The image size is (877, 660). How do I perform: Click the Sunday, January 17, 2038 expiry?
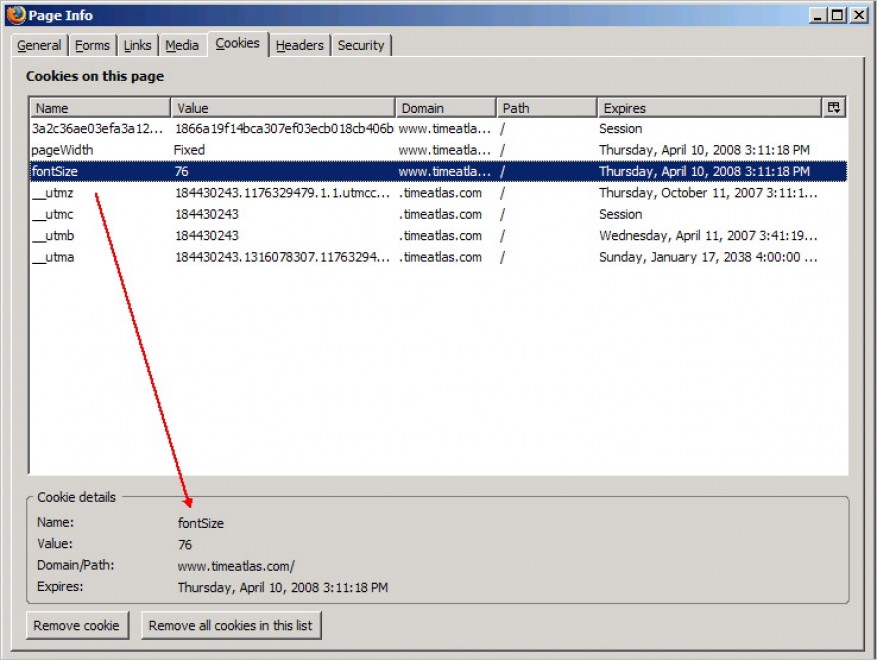click(x=708, y=257)
